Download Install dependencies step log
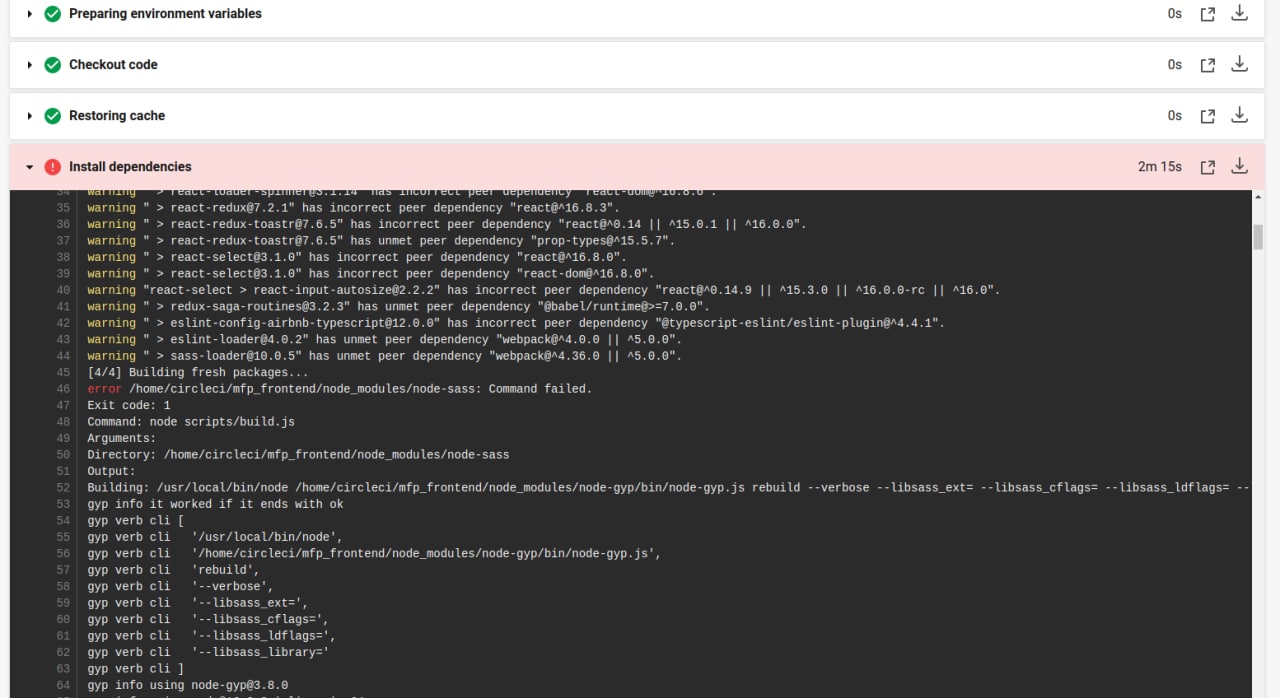 [1239, 166]
